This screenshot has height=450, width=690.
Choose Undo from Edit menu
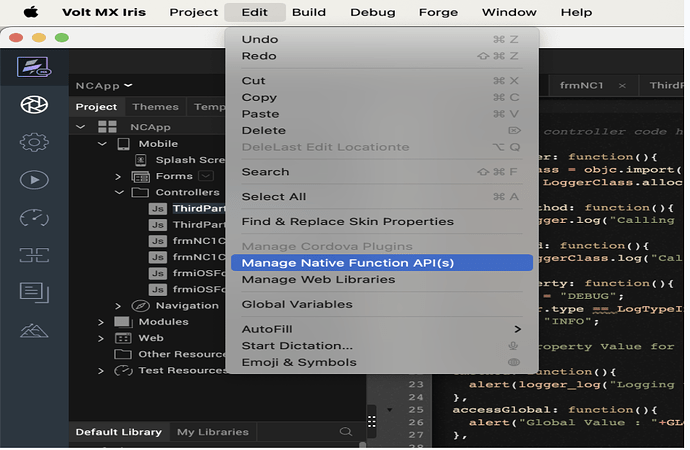point(382,40)
